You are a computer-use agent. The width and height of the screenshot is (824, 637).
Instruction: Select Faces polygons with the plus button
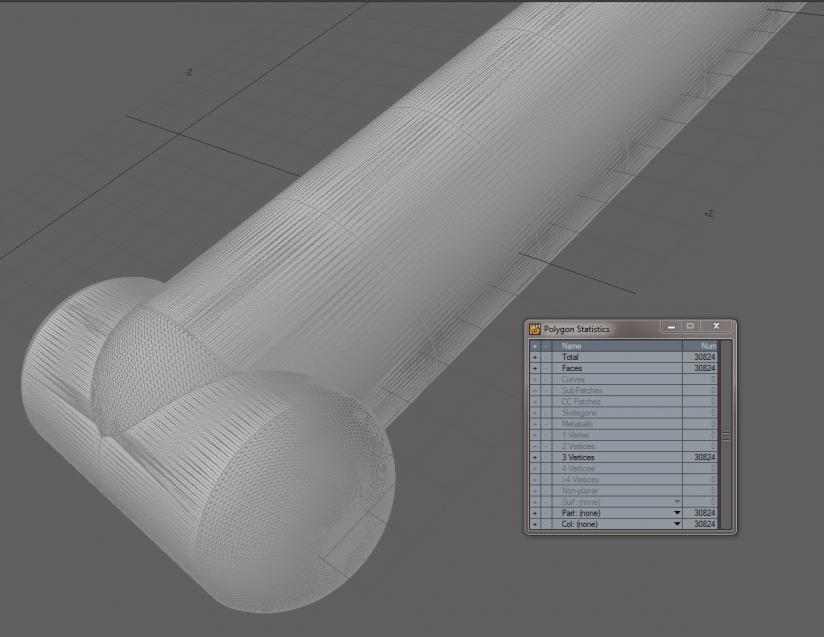pyautogui.click(x=534, y=368)
